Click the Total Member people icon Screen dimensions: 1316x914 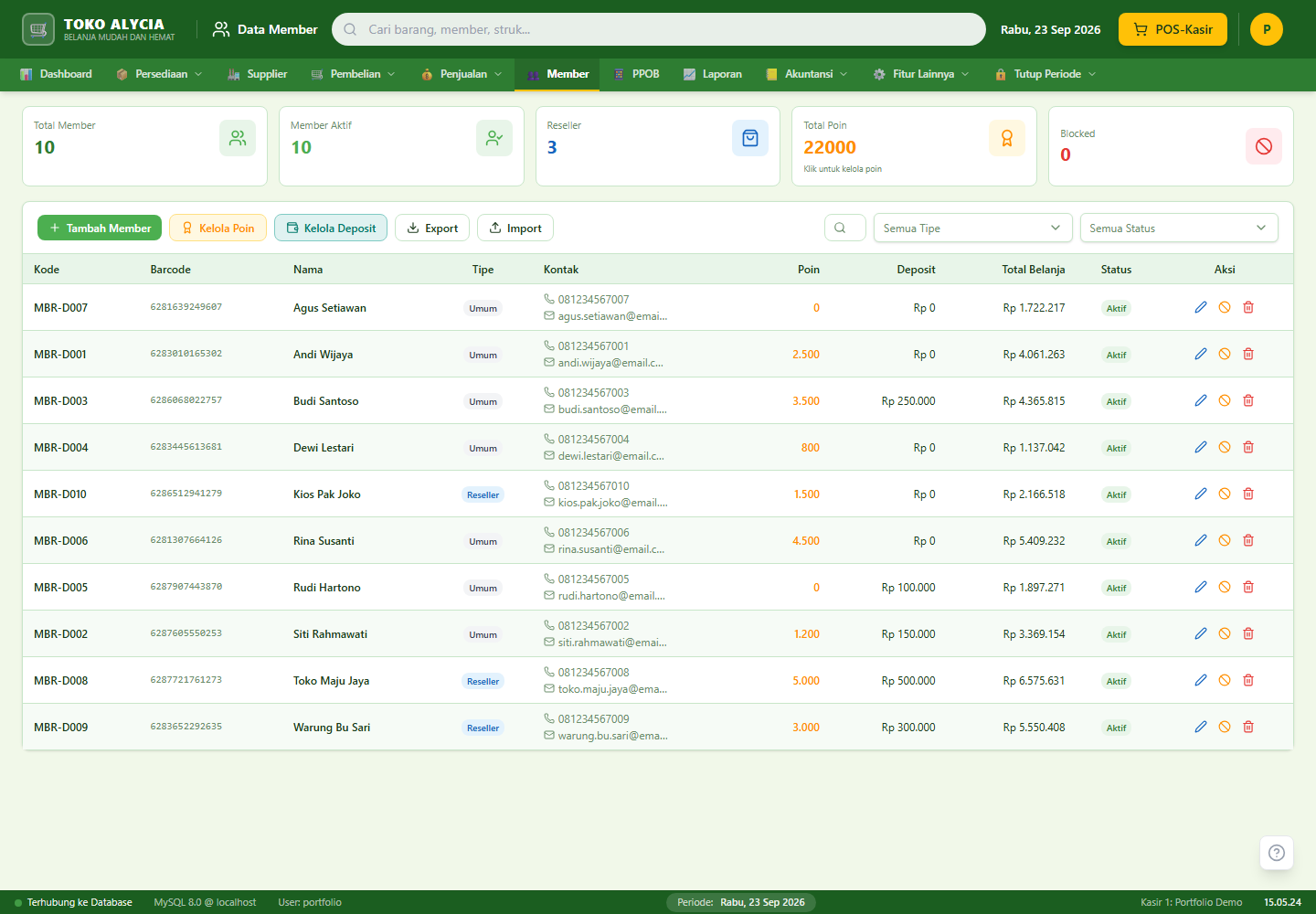[238, 138]
